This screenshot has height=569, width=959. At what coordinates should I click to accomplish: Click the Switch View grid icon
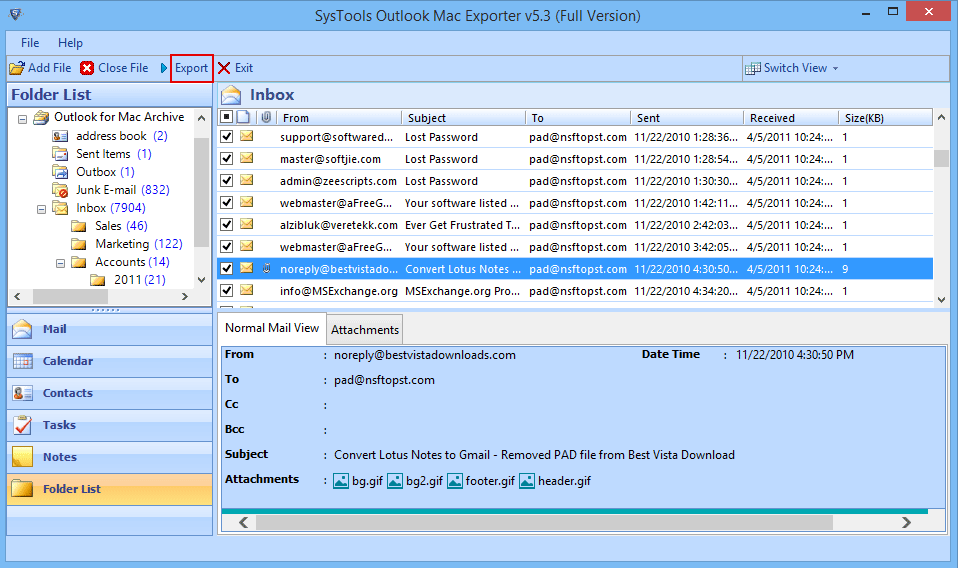point(753,68)
